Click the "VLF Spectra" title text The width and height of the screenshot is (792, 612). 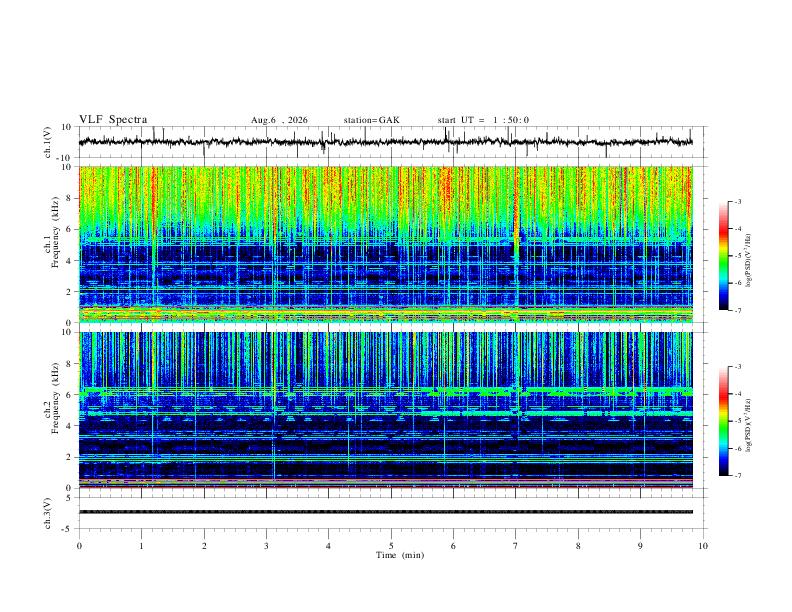coord(113,120)
